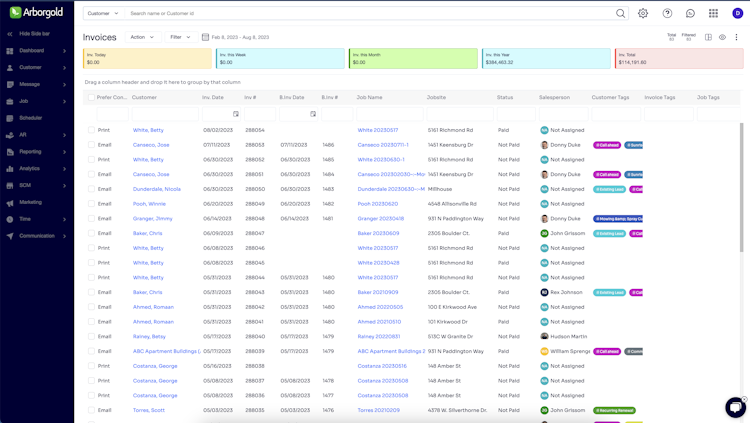Screen dimensions: 750x423
Task: Open job link Granger 20230418
Action: pos(381,219)
